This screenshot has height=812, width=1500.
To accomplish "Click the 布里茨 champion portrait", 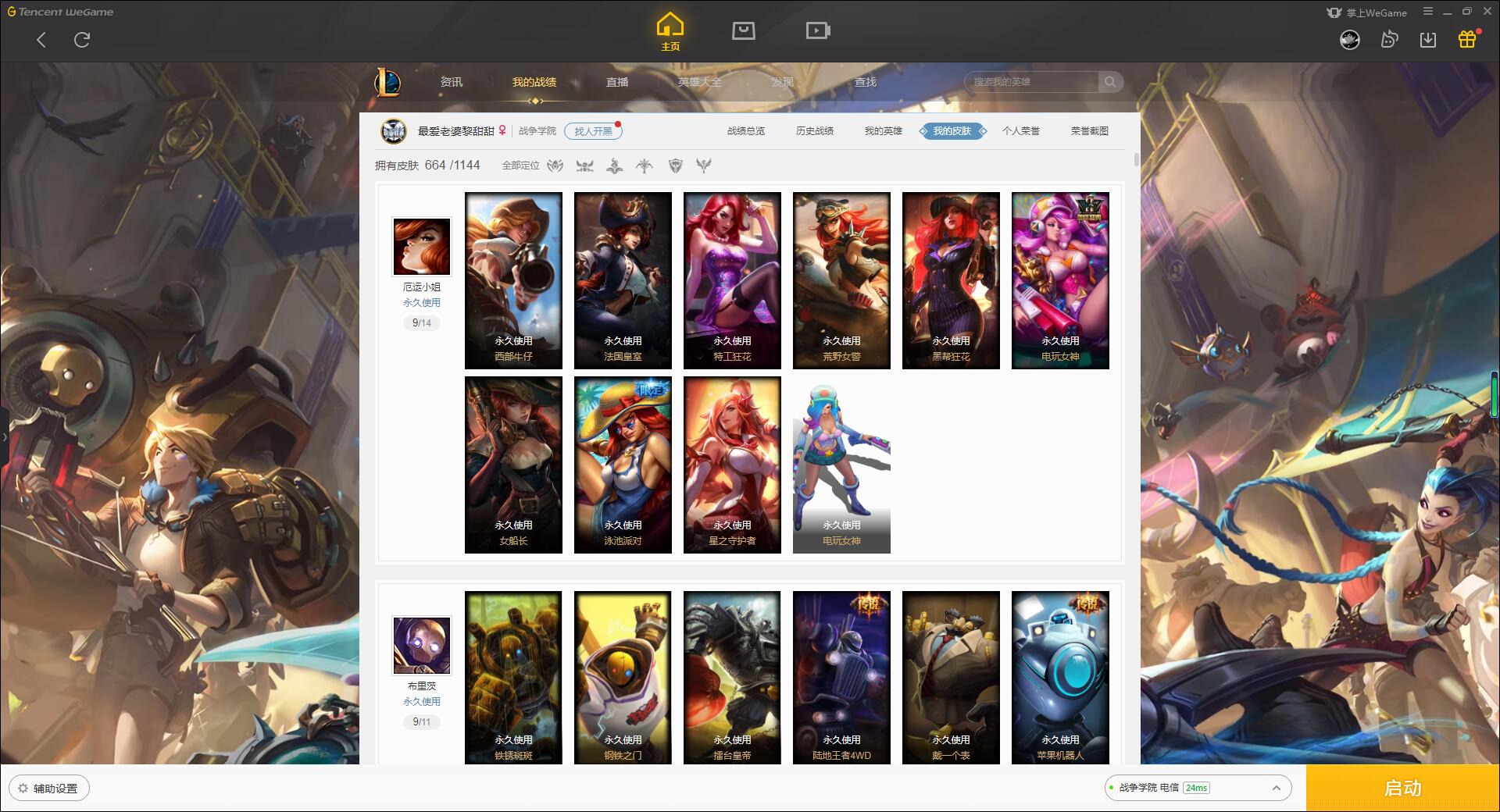I will point(422,646).
